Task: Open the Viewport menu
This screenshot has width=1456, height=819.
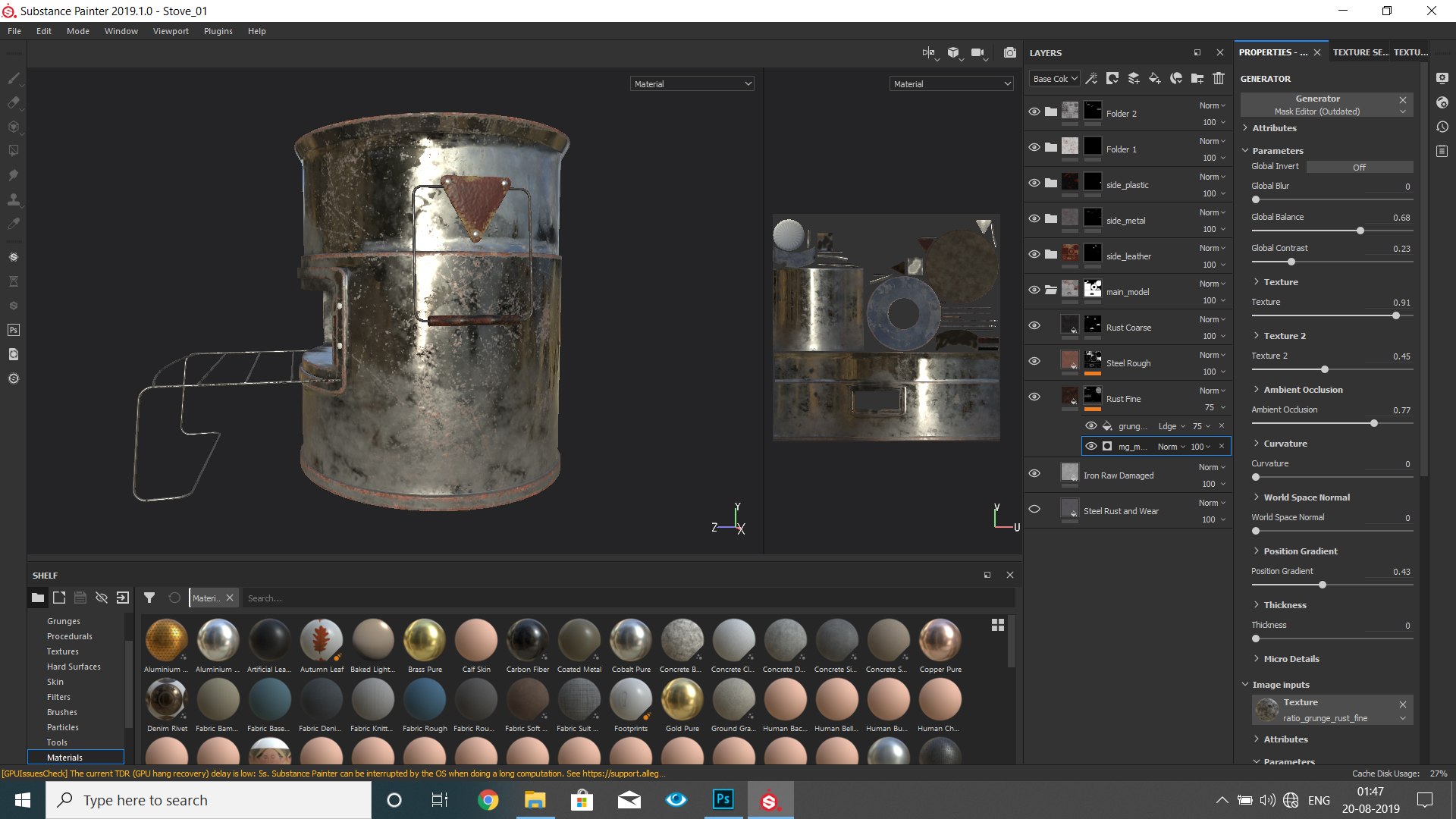Action: [x=171, y=31]
